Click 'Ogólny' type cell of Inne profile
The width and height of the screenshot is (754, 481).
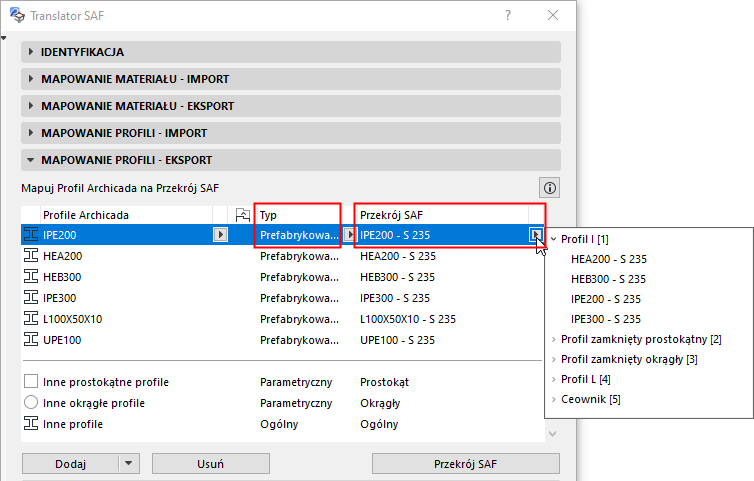[x=279, y=424]
